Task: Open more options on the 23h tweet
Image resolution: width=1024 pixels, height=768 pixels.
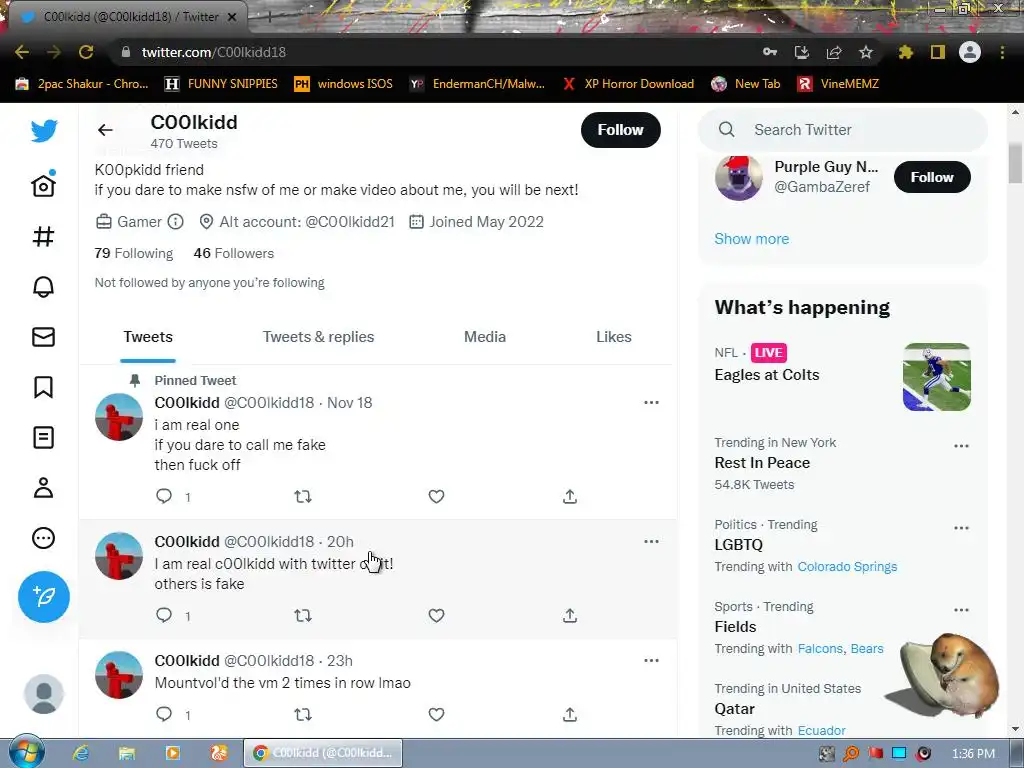Action: [x=651, y=660]
